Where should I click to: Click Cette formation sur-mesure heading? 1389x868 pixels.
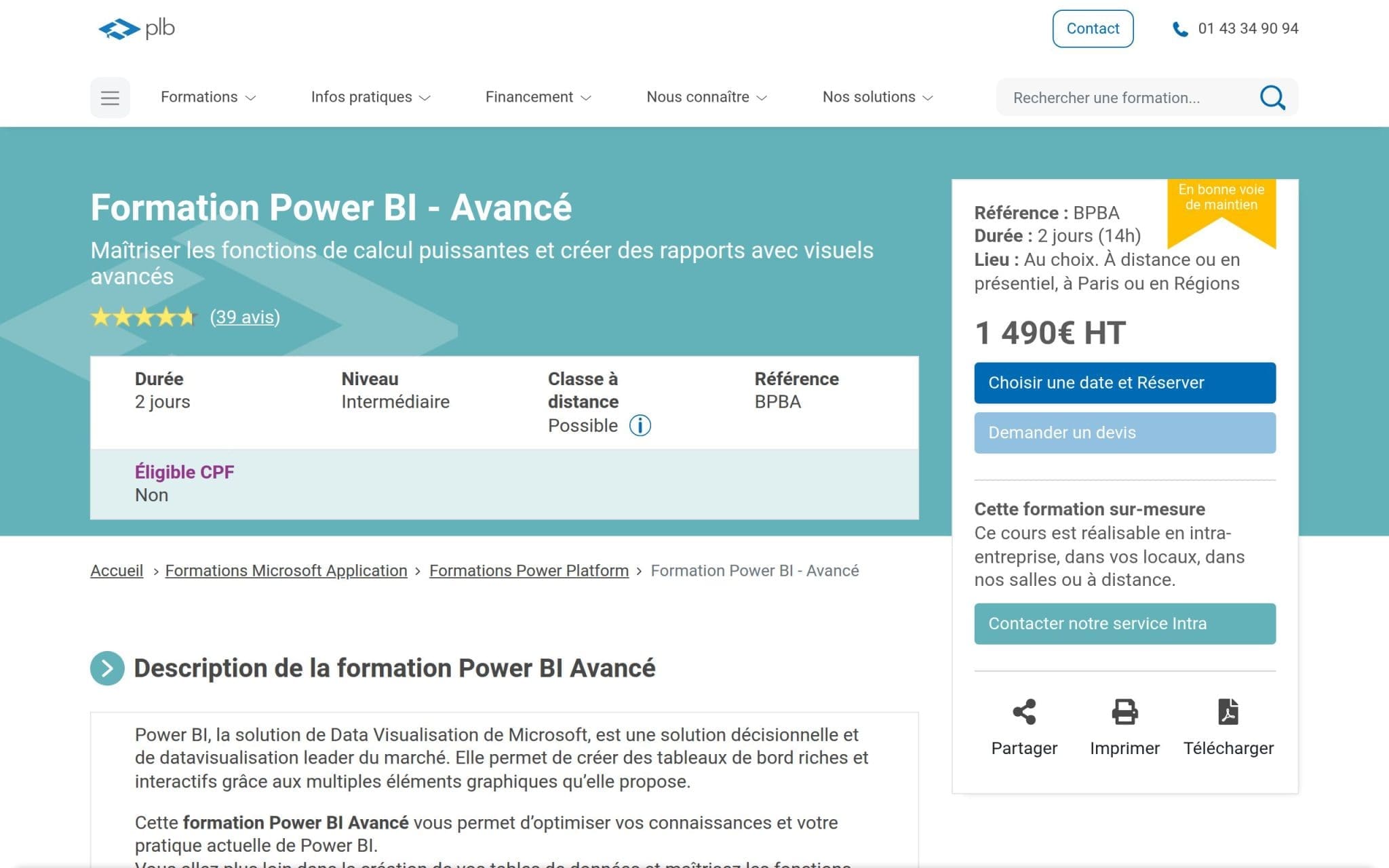(1089, 509)
